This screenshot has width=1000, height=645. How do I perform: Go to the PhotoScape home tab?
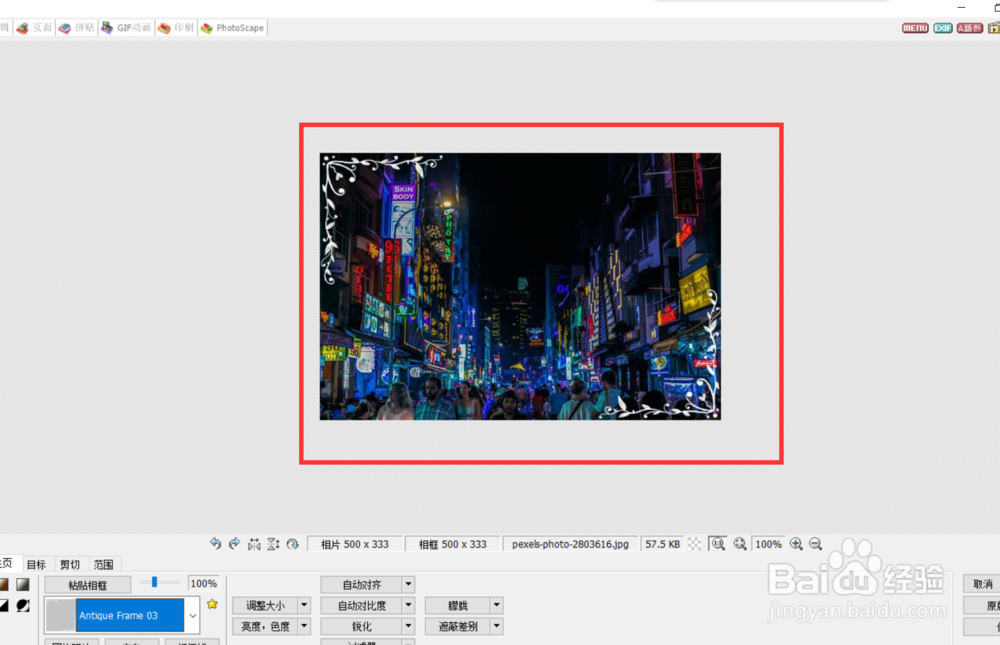232,27
